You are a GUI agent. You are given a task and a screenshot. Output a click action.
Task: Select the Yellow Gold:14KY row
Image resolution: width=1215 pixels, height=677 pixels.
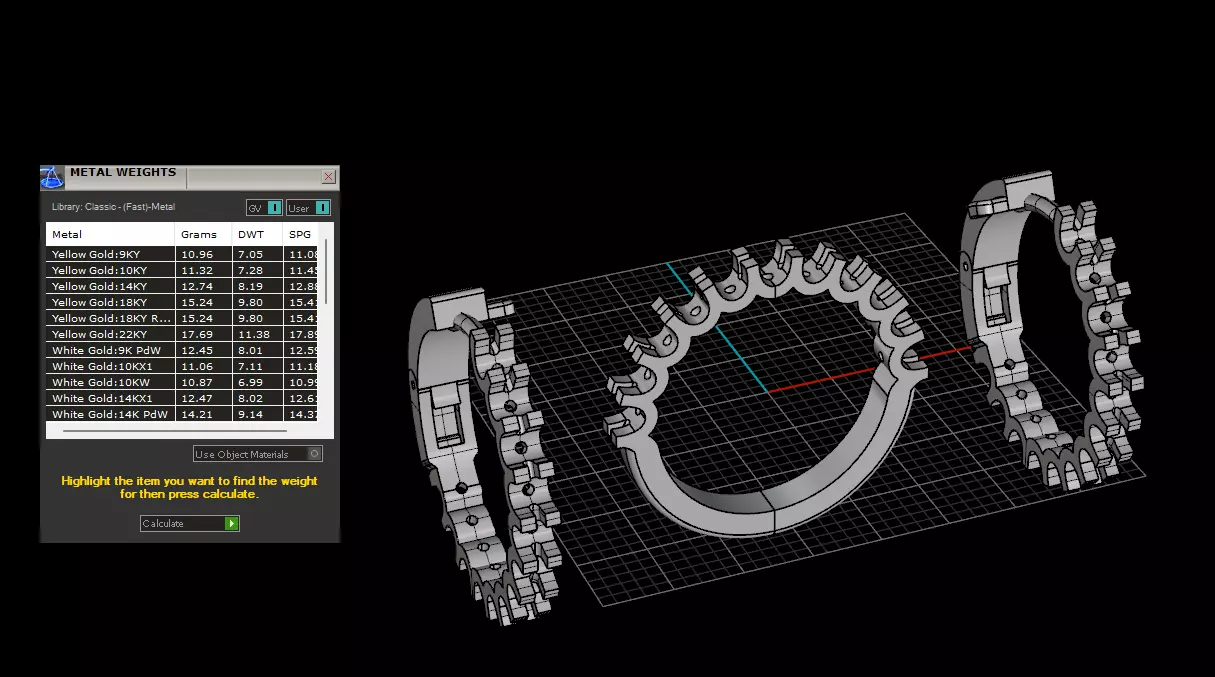point(182,286)
